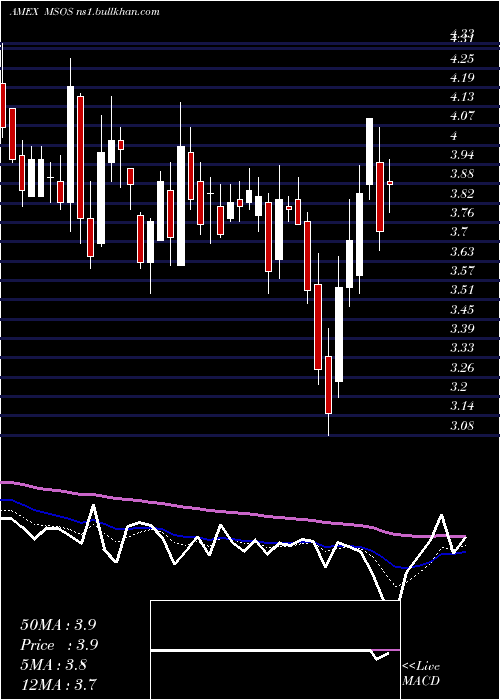Image resolution: width=500 pixels, height=700 pixels.
Task: Select the 3.33 price axis label
Action: pyautogui.click(x=462, y=347)
